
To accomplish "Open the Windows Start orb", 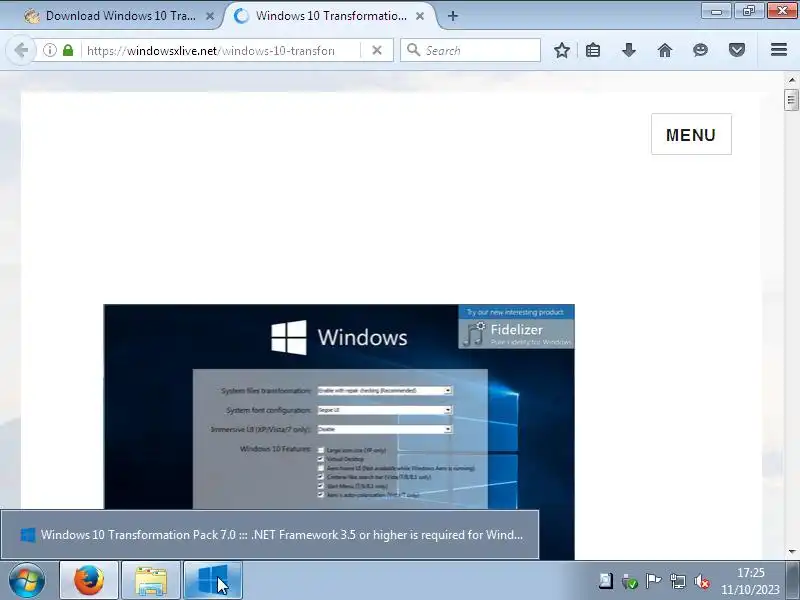I will point(27,581).
